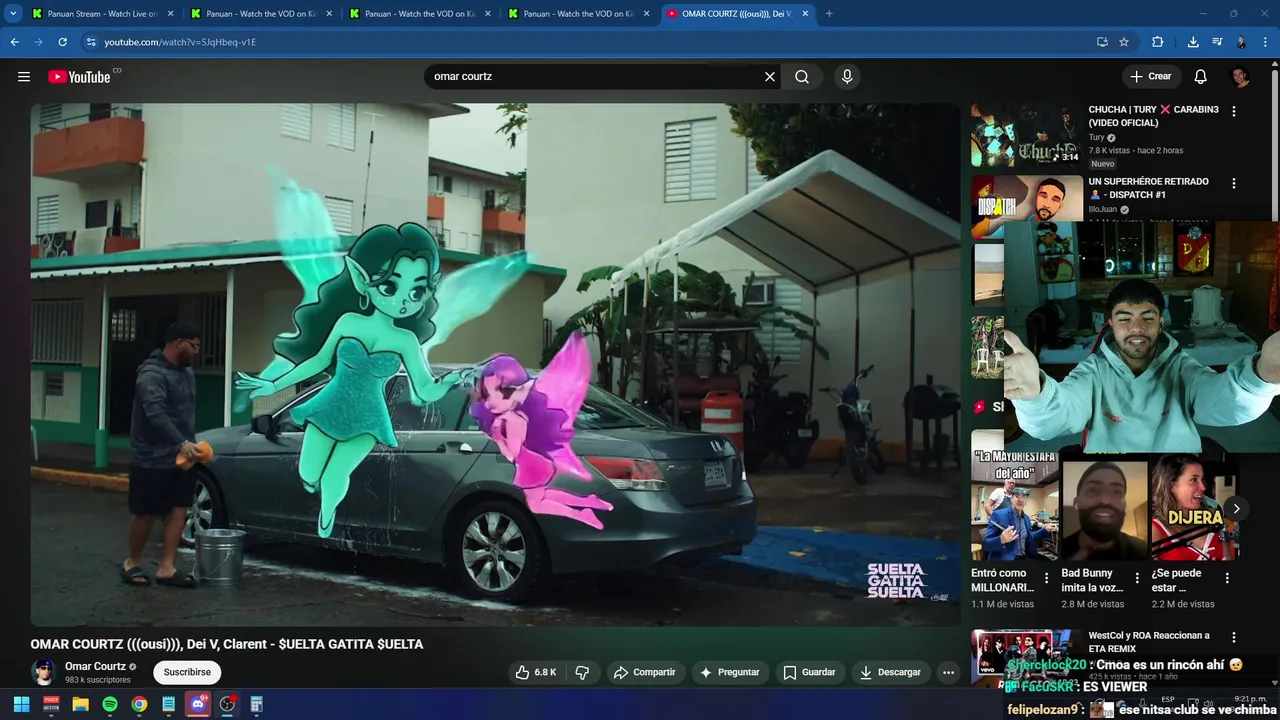Image resolution: width=1280 pixels, height=720 pixels.
Task: Switch to the second Panuan VOD tab
Action: (x=260, y=14)
